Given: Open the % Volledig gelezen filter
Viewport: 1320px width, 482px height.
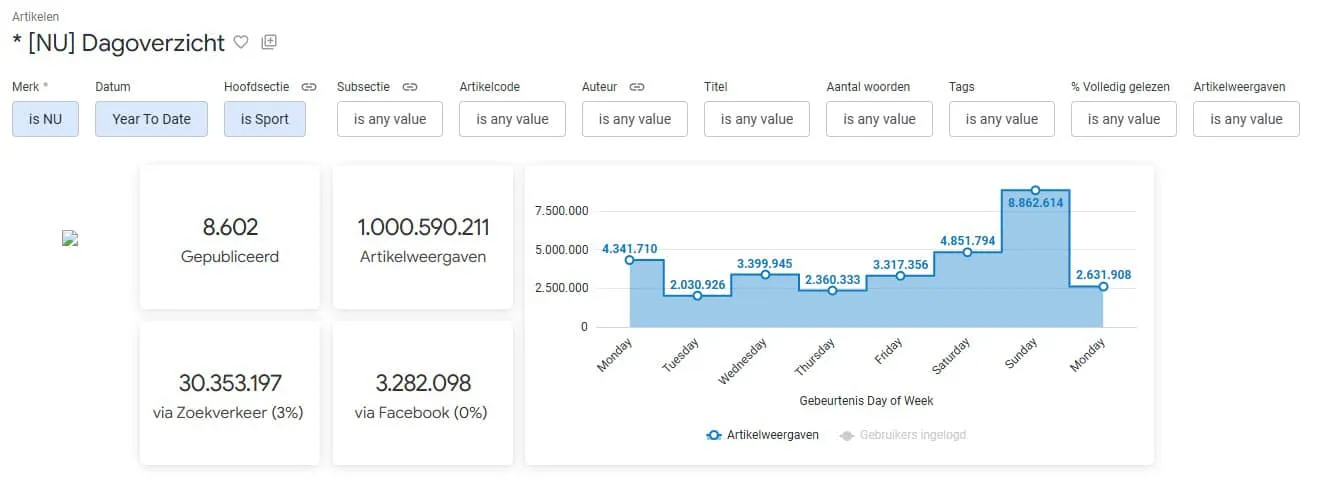Looking at the screenshot, I should (1124, 119).
